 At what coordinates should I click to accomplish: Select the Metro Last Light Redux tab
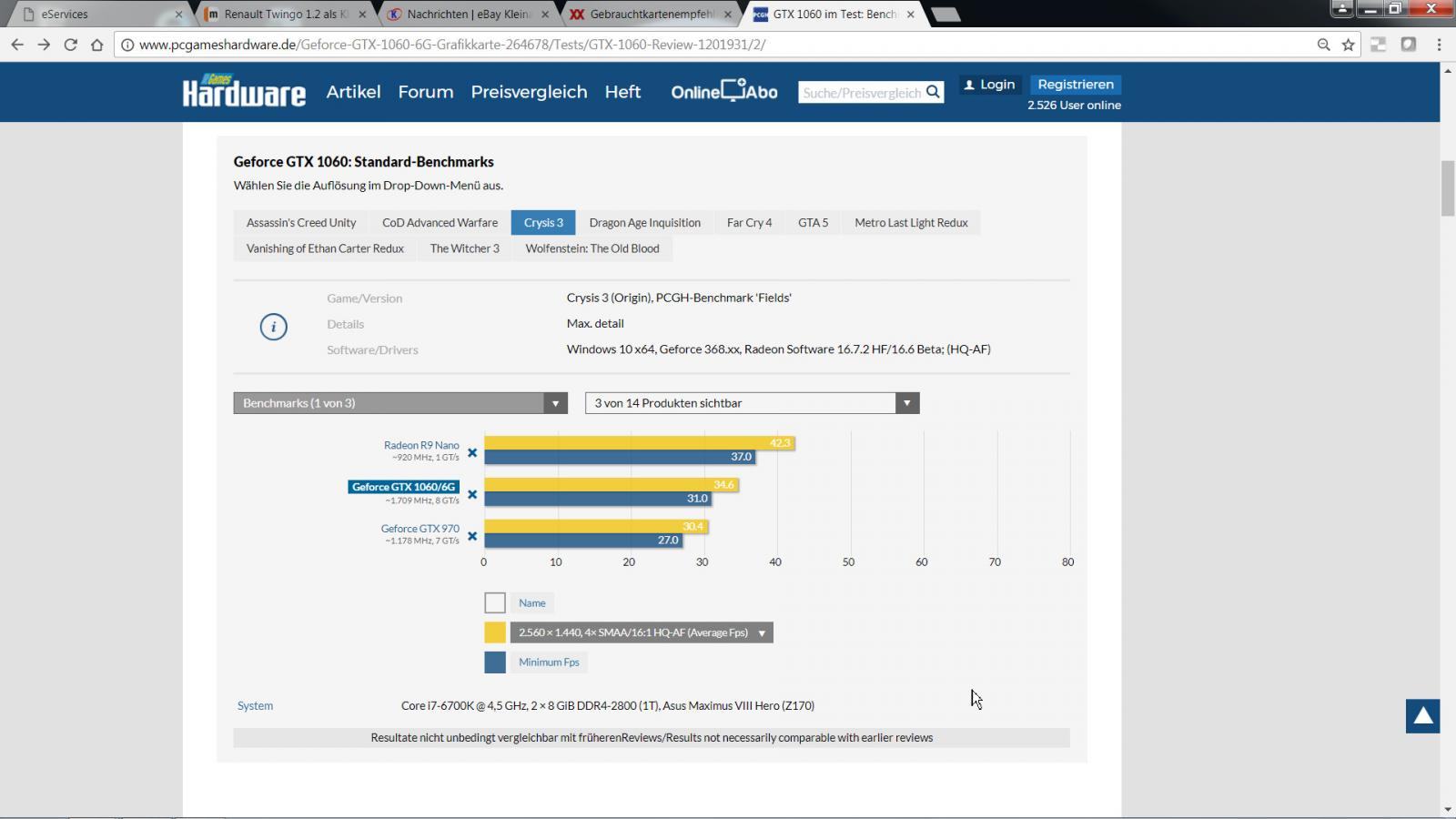(x=911, y=223)
